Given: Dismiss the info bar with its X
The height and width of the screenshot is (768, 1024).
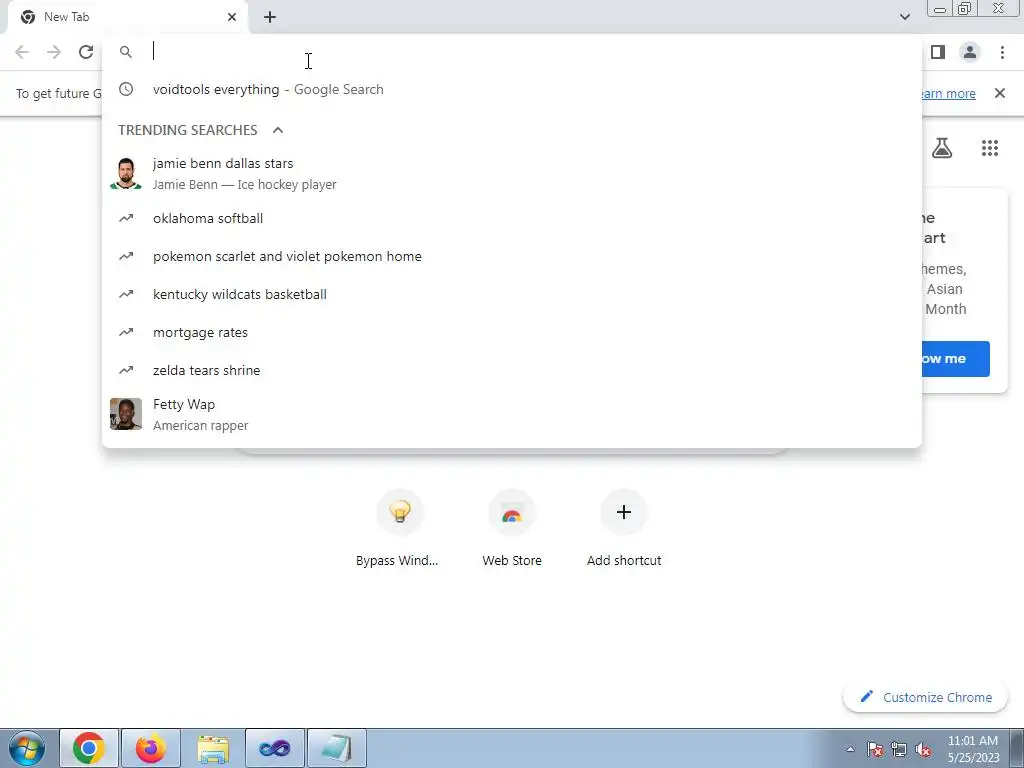Looking at the screenshot, I should click(x=1000, y=93).
